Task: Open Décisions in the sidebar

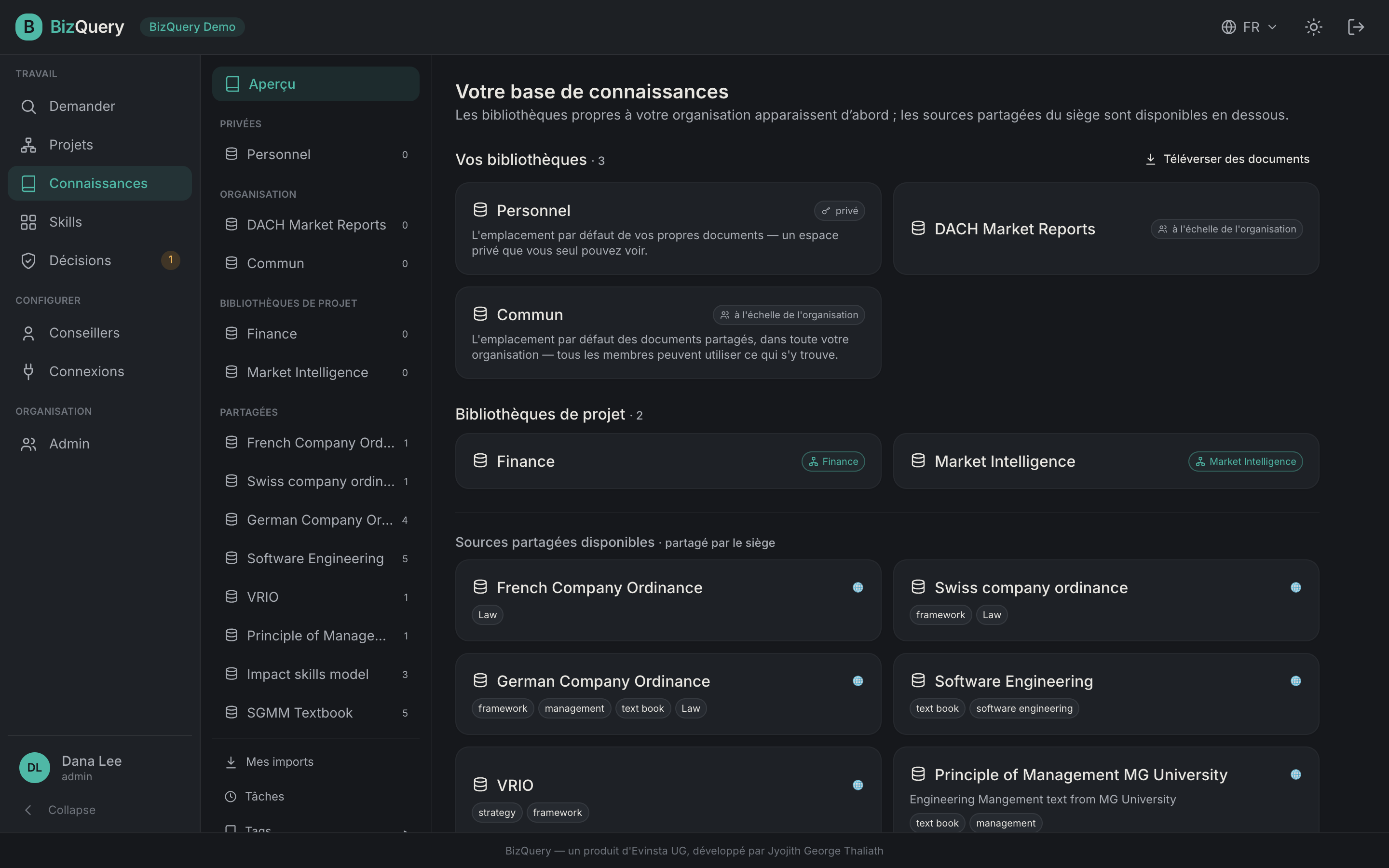Action: point(100,260)
